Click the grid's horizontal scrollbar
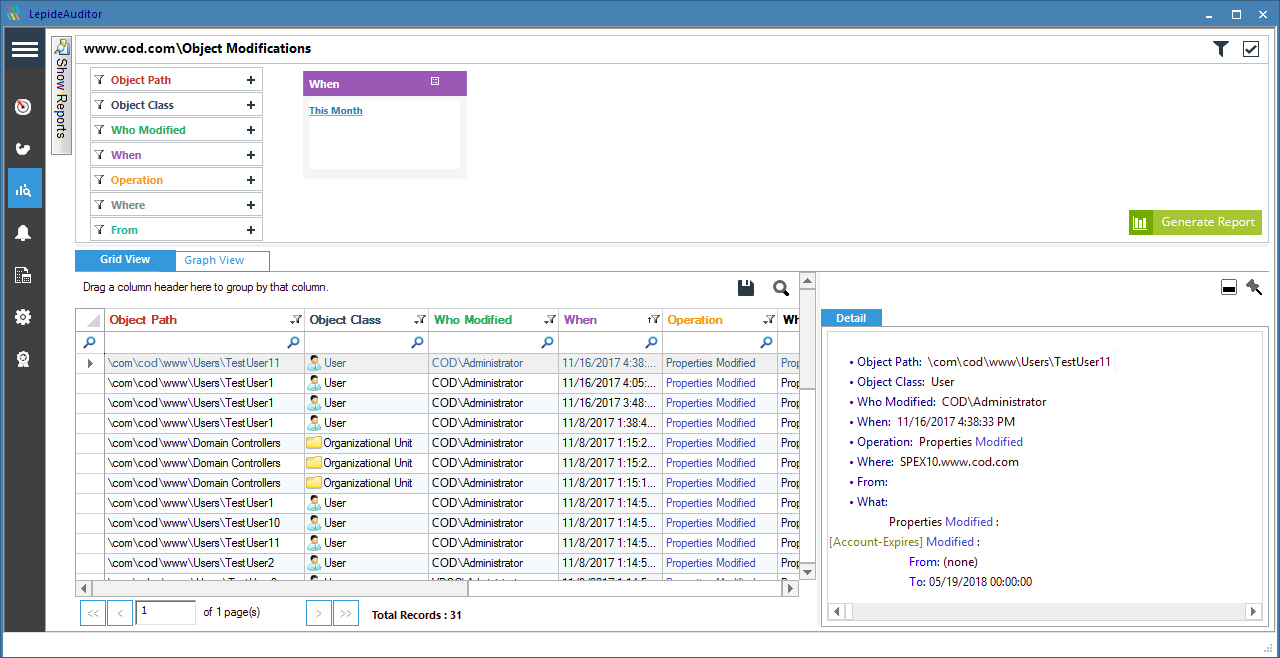 [x=437, y=589]
